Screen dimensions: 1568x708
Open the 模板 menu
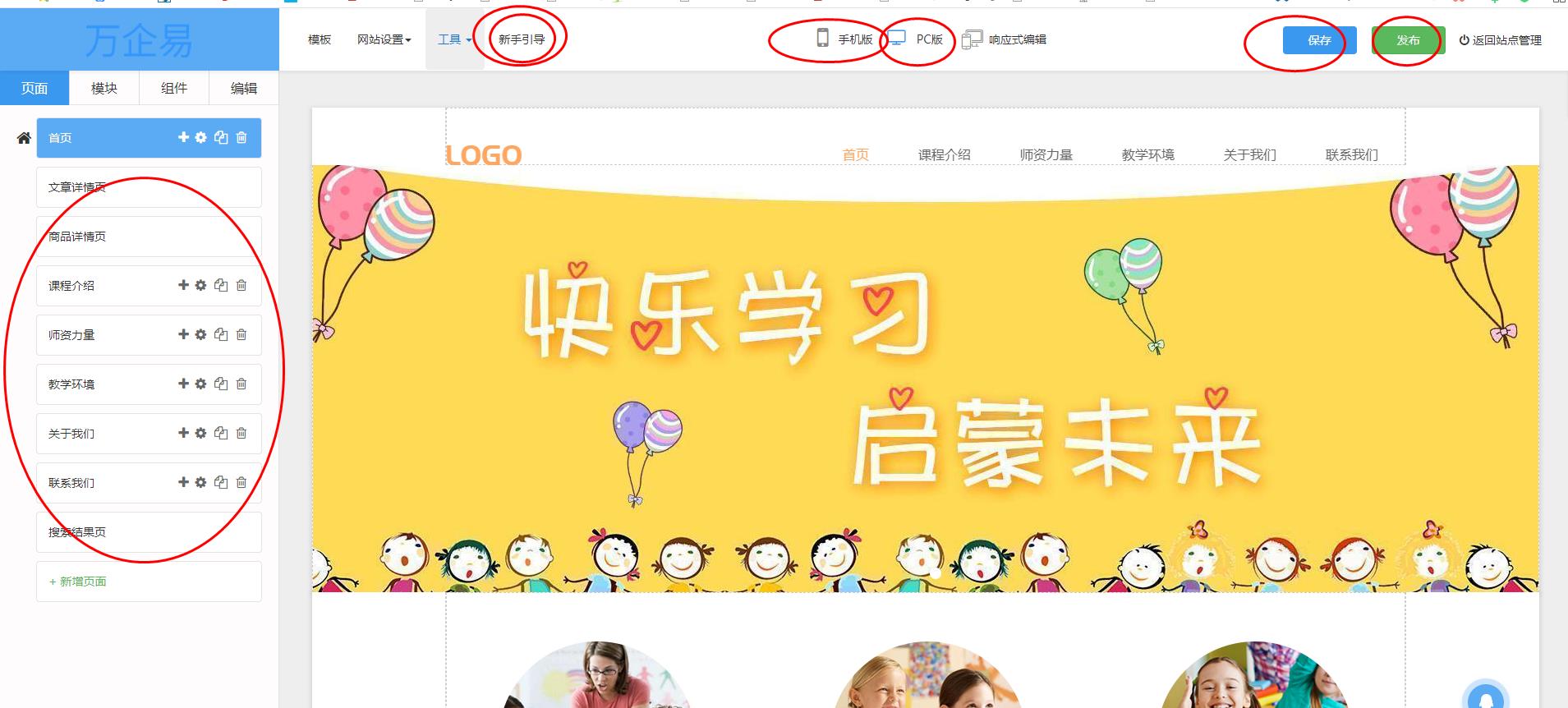pos(320,39)
